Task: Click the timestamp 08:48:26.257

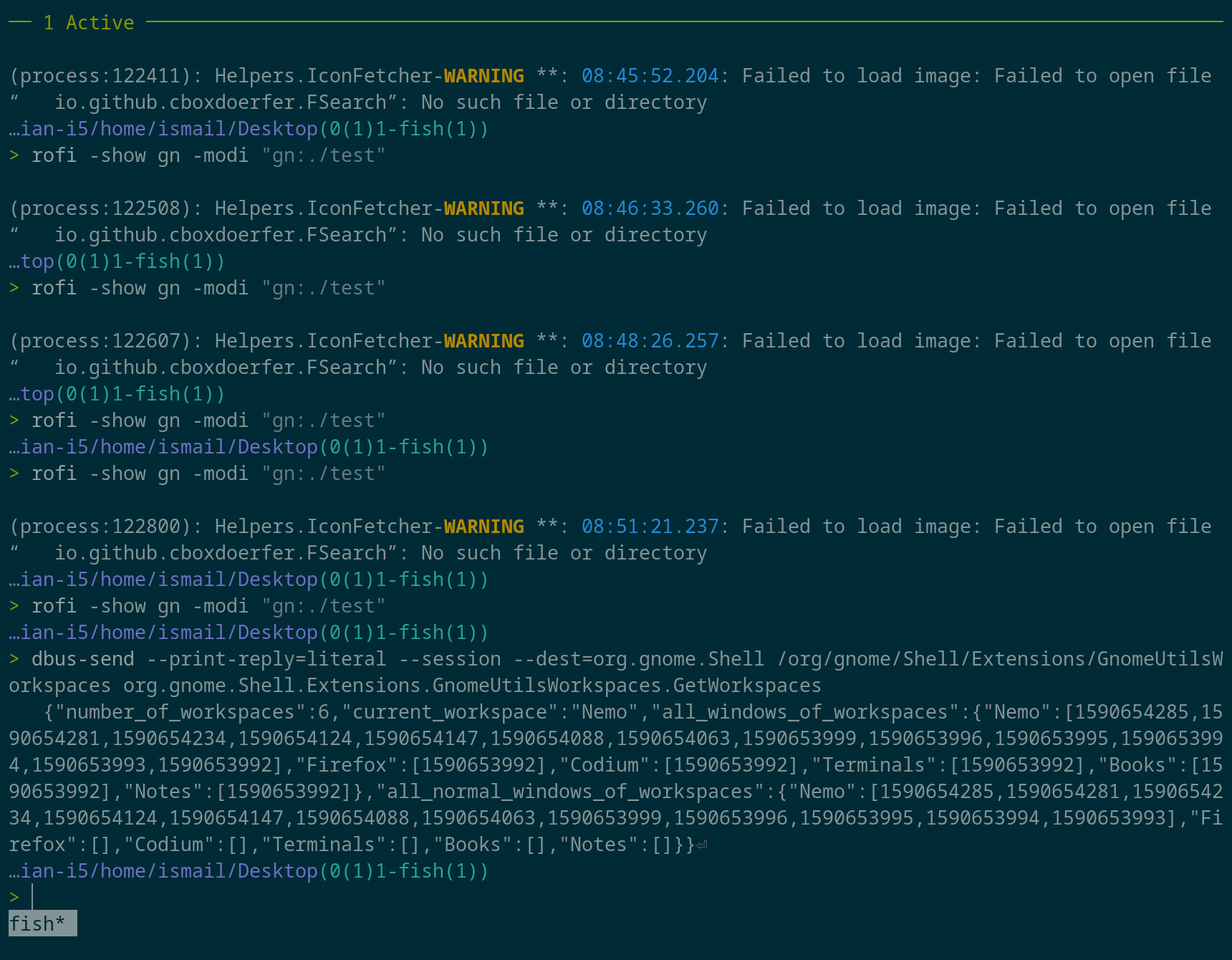Action: [650, 341]
